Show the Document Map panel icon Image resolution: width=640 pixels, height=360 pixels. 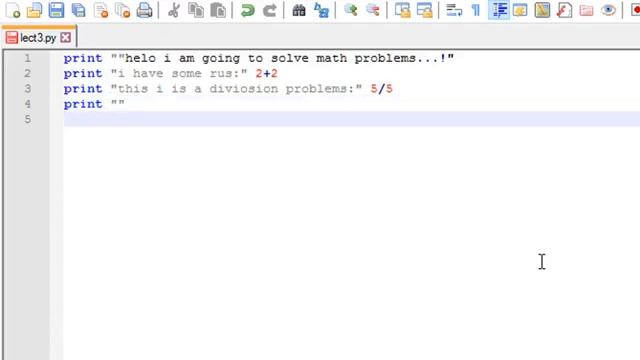(542, 10)
